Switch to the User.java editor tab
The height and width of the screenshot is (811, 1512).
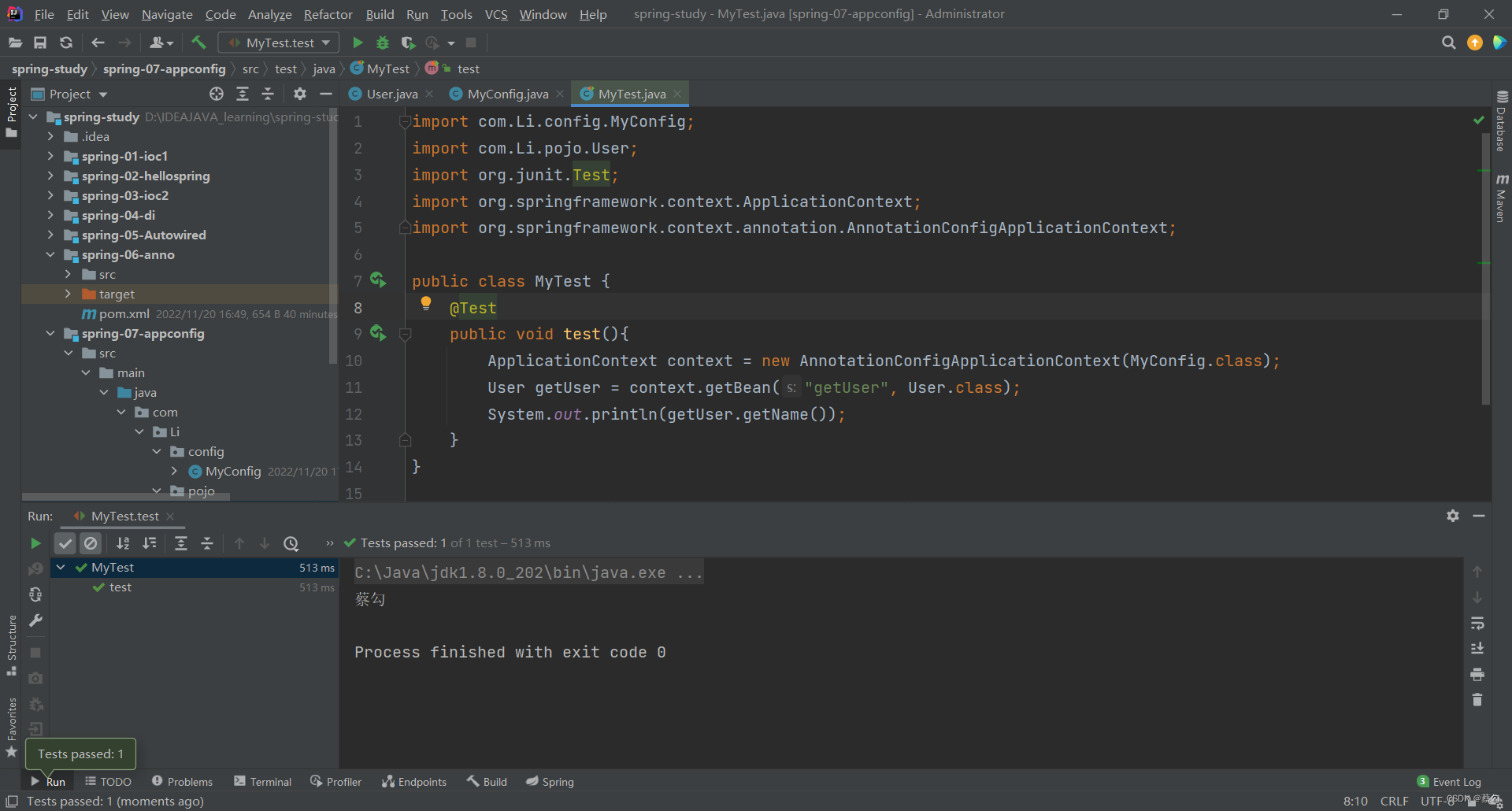coord(390,94)
